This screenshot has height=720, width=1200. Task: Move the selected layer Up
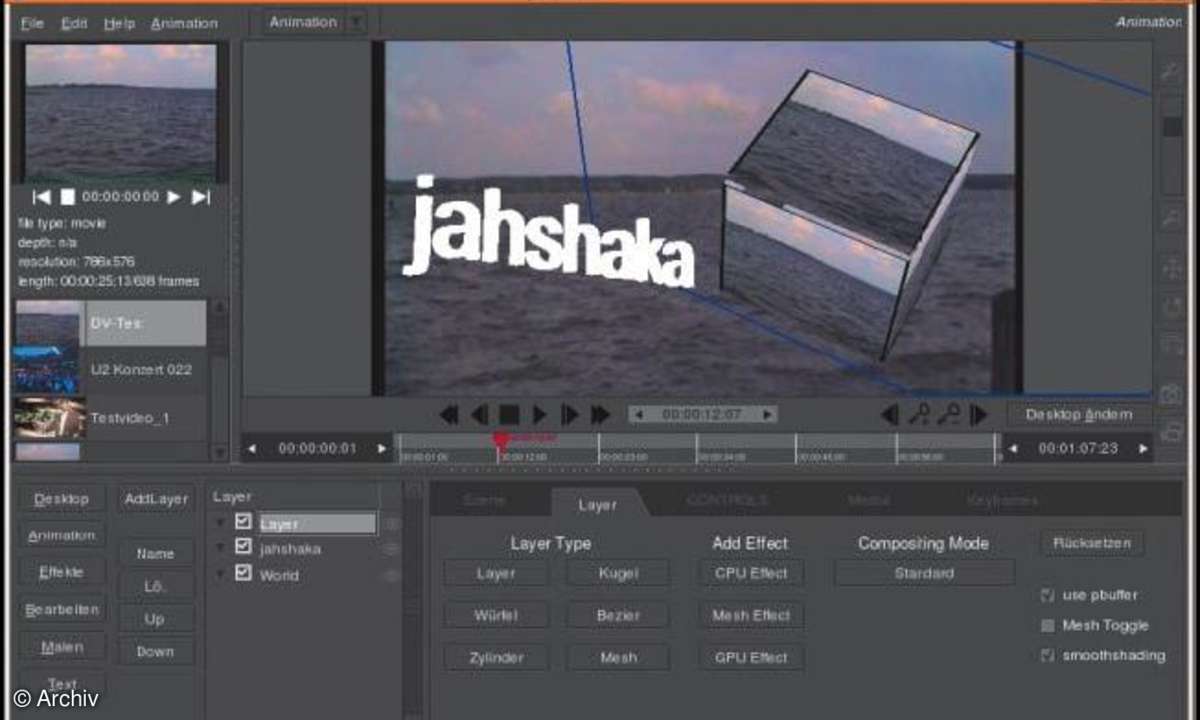point(155,619)
